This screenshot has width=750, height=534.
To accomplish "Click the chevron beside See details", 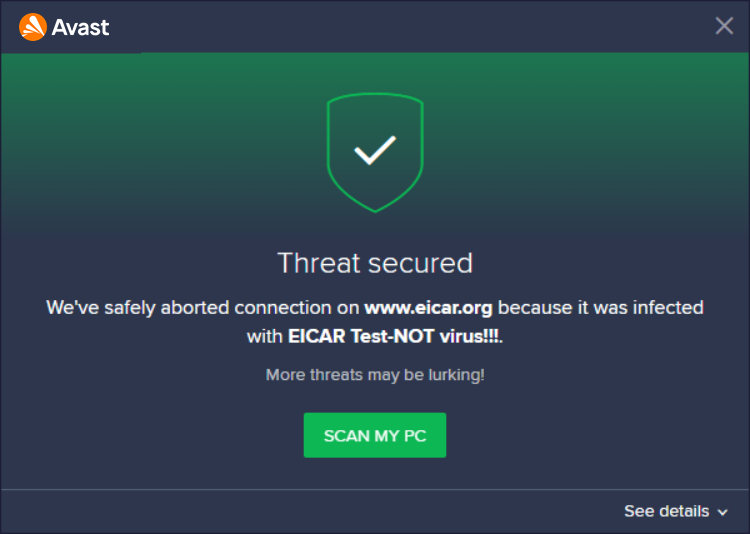I will (722, 512).
